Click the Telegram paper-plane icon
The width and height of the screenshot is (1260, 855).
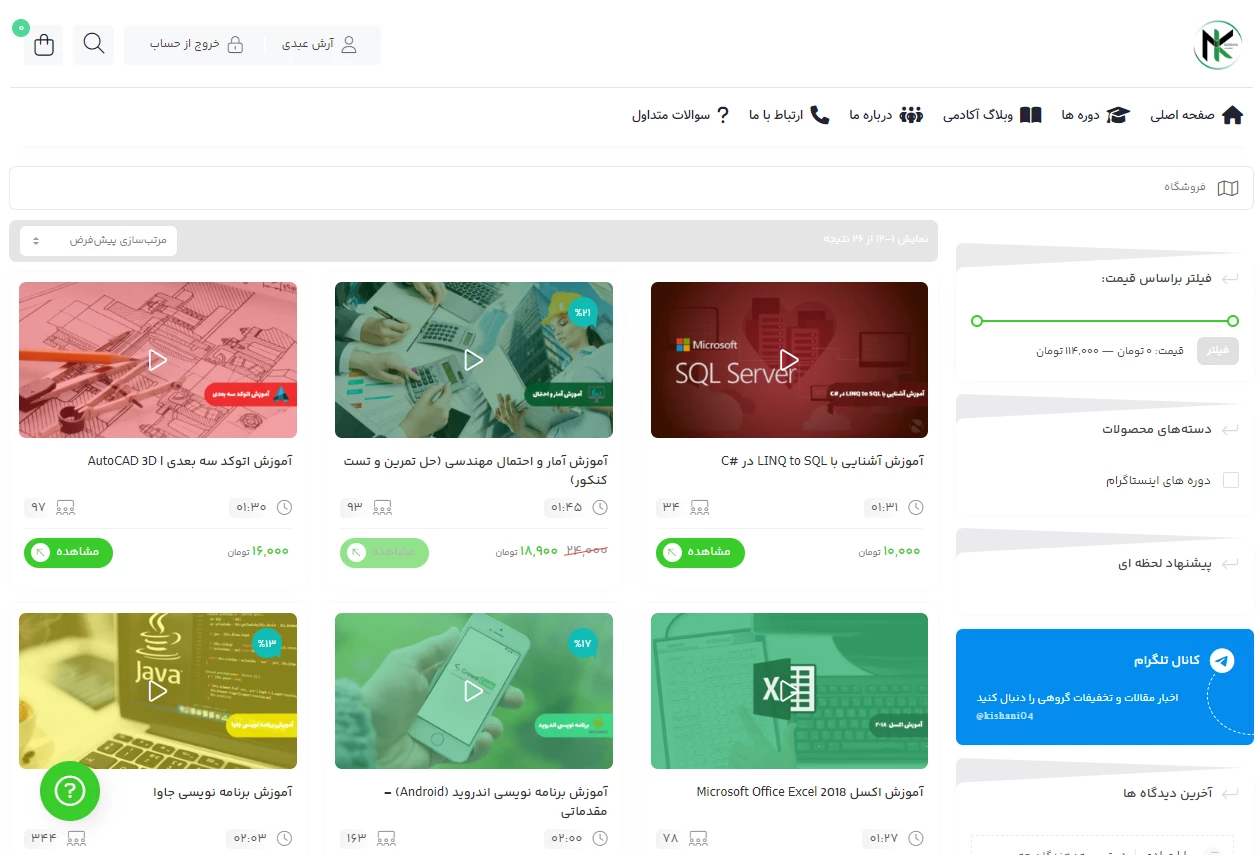(x=1221, y=660)
